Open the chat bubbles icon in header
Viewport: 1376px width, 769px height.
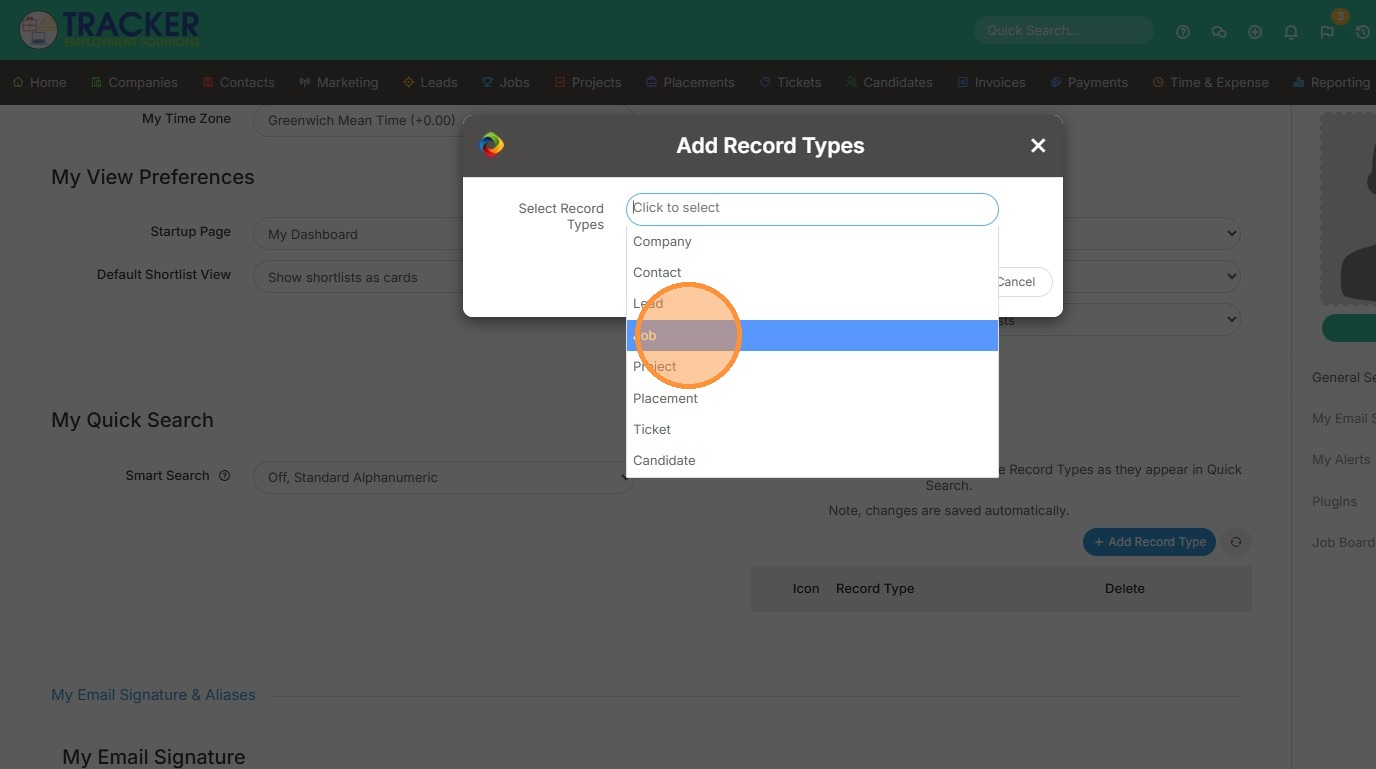pyautogui.click(x=1219, y=32)
